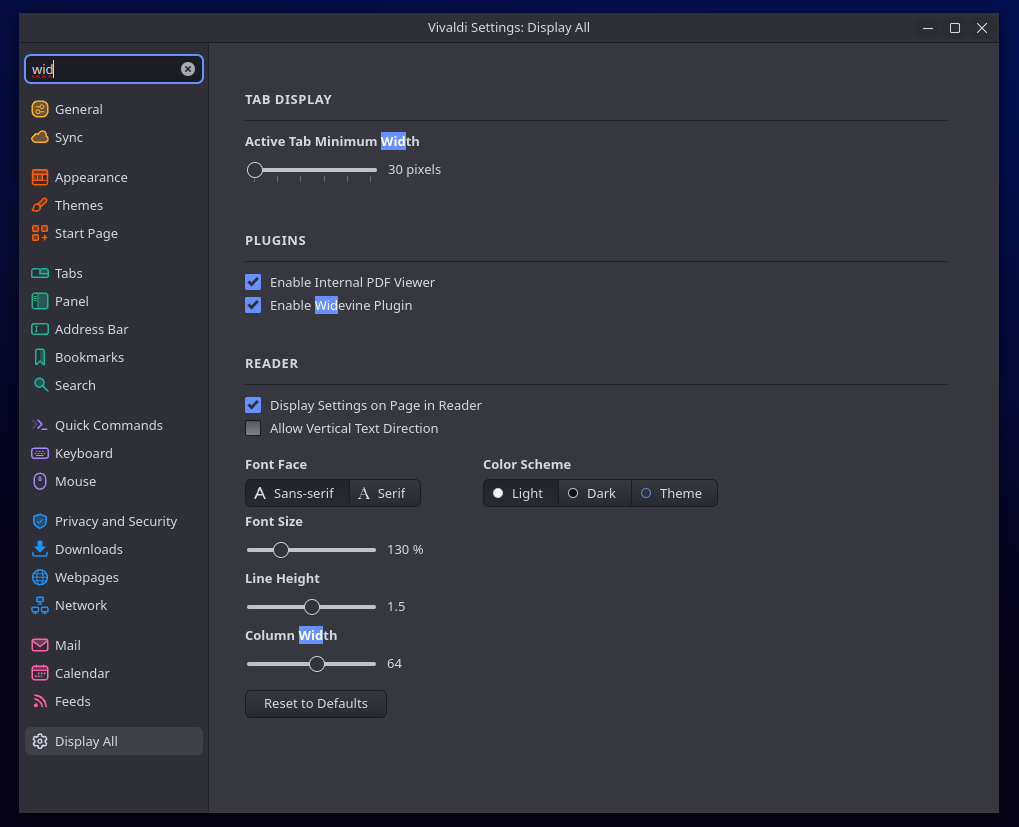Click the Column Width slider handle

[316, 665]
